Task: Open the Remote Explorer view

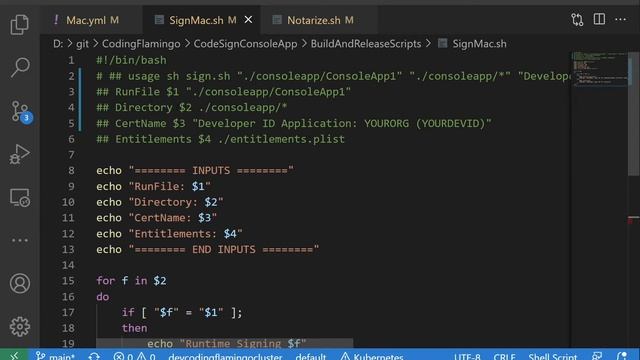Action: point(20,198)
